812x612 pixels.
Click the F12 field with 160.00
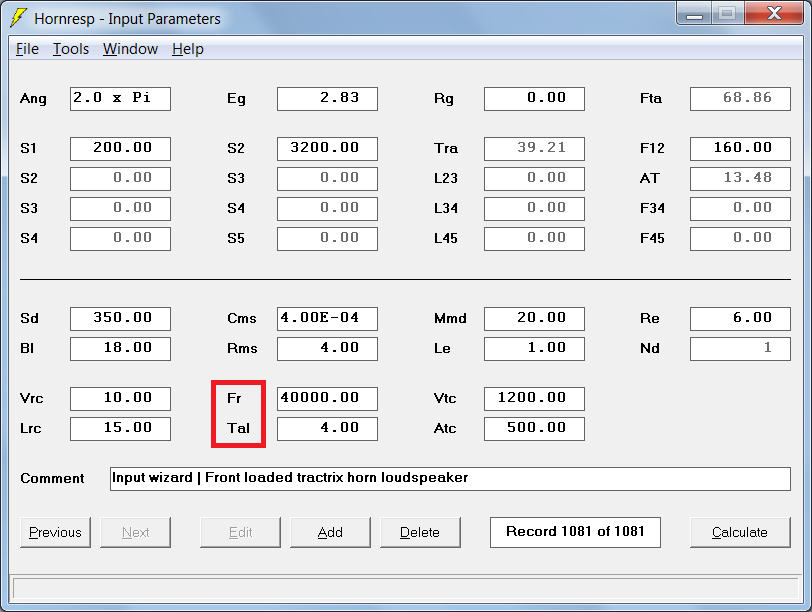[740, 149]
